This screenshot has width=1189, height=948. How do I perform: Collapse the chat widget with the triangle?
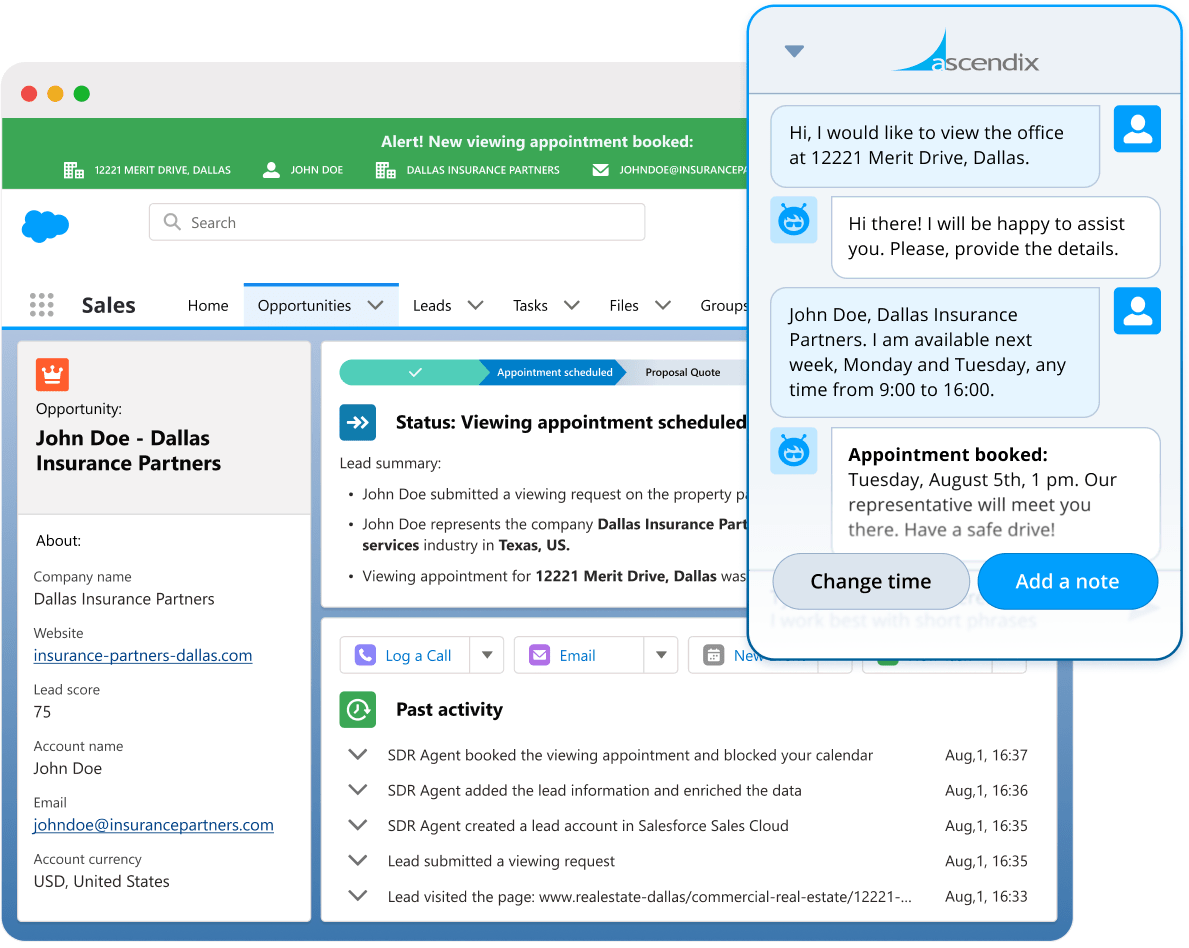coord(794,52)
